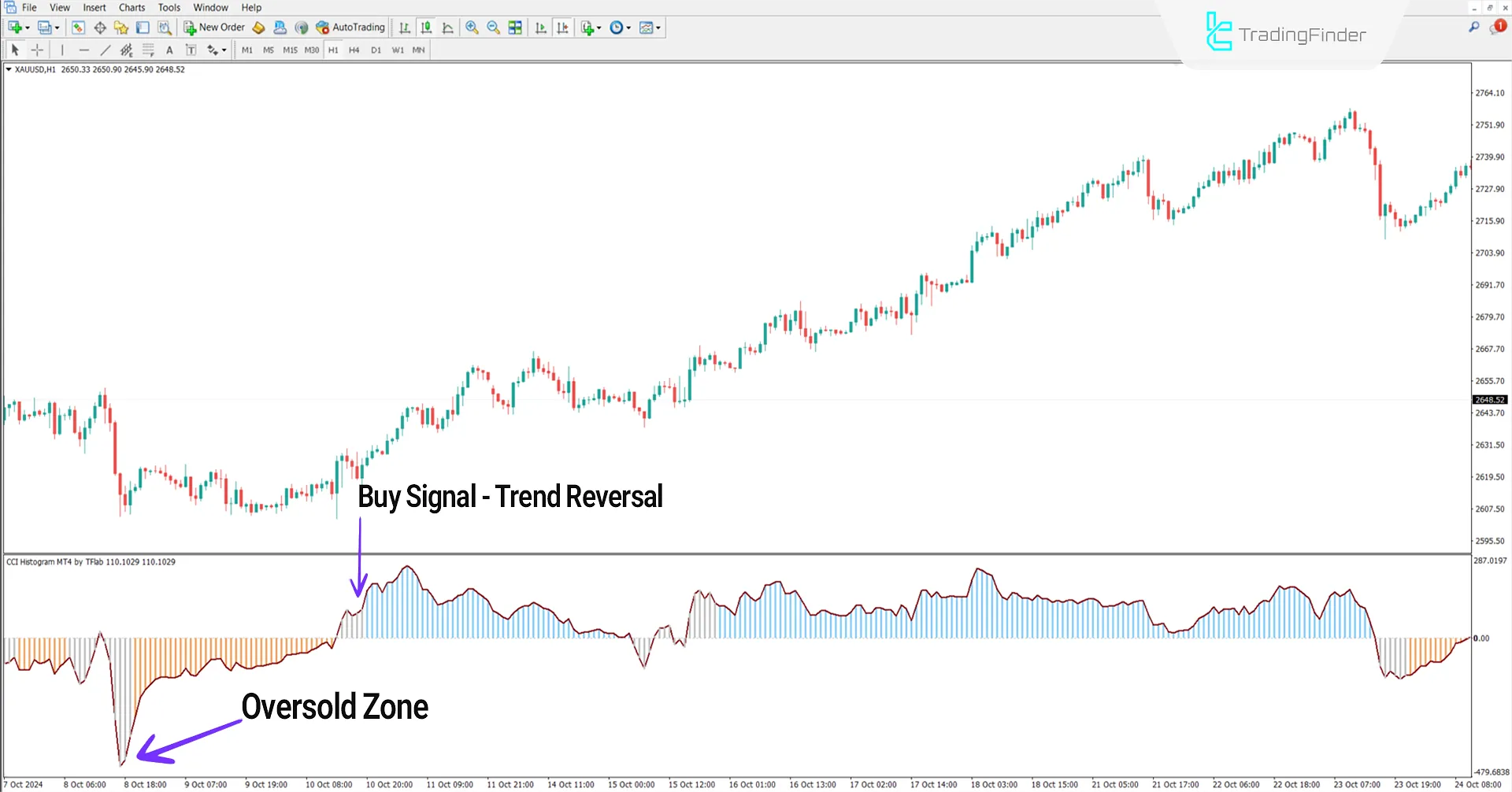The width and height of the screenshot is (1512, 792).
Task: Open the Navigator folder-star icon
Action: pyautogui.click(x=121, y=28)
